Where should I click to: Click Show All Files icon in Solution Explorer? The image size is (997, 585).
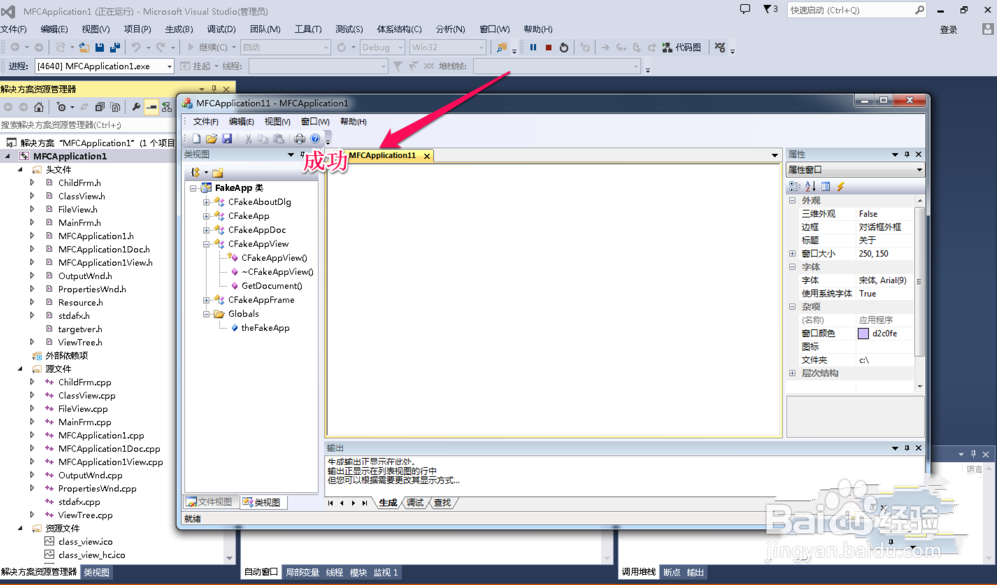115,107
